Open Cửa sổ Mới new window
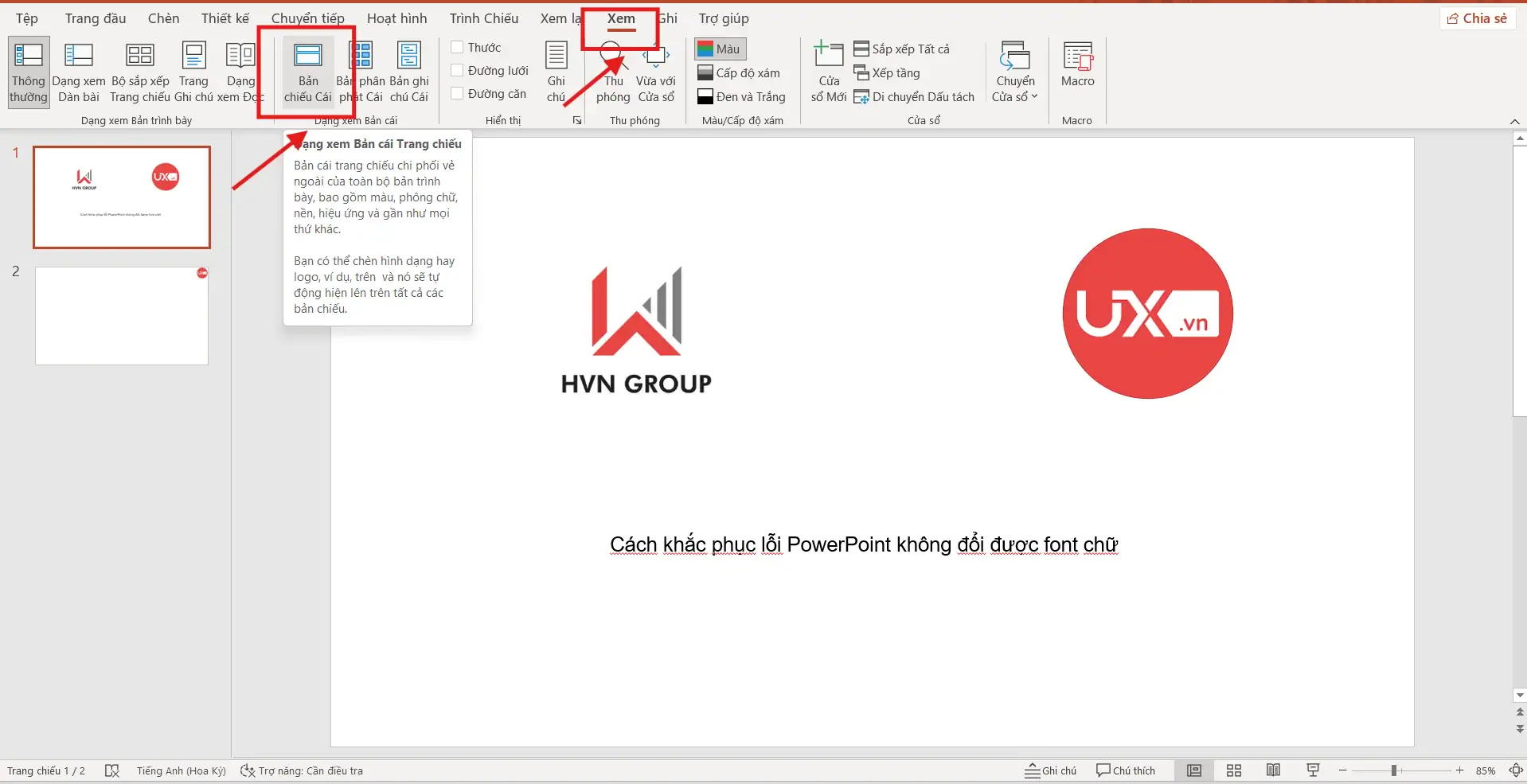 tap(828, 72)
